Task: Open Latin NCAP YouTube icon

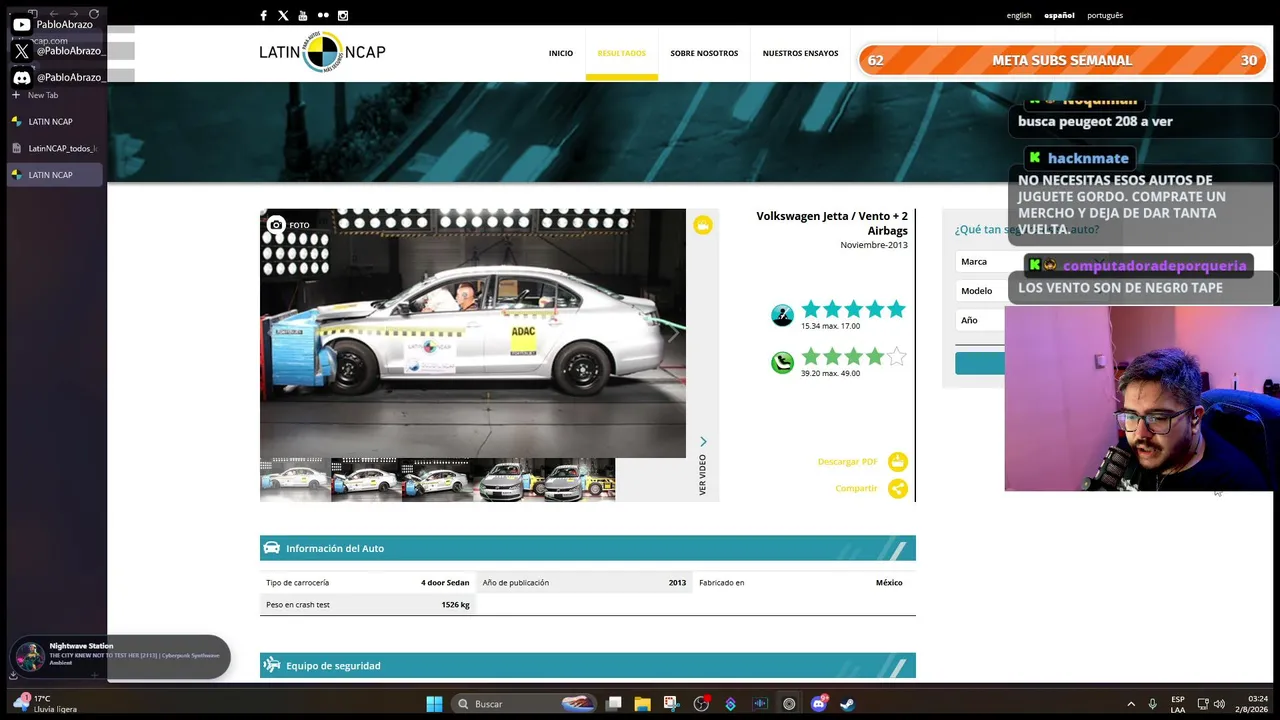Action: coord(303,15)
